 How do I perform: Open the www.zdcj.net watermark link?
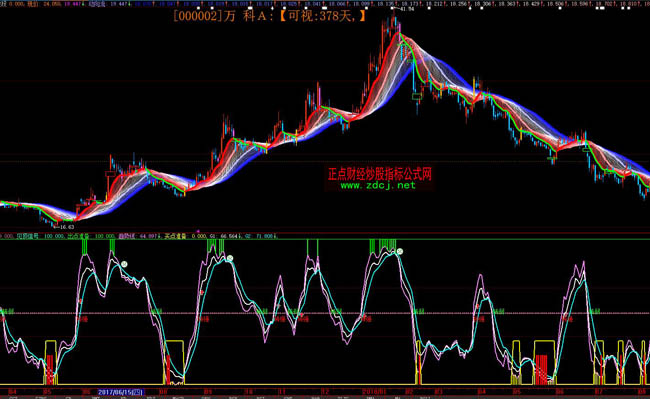click(x=378, y=185)
